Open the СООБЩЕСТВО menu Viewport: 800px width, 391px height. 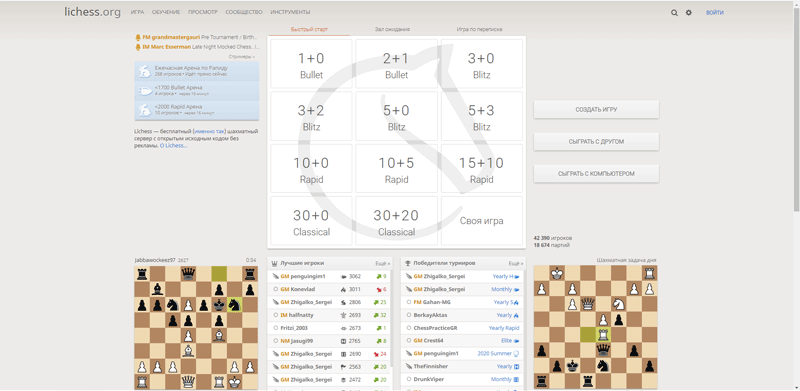tap(244, 12)
